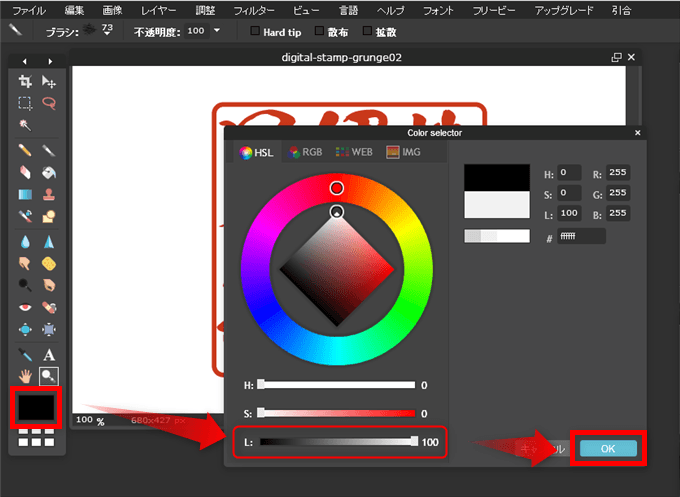Viewport: 680px width, 497px height.
Task: Open the 不透明度 slider dropdown arrow
Action: point(217,30)
